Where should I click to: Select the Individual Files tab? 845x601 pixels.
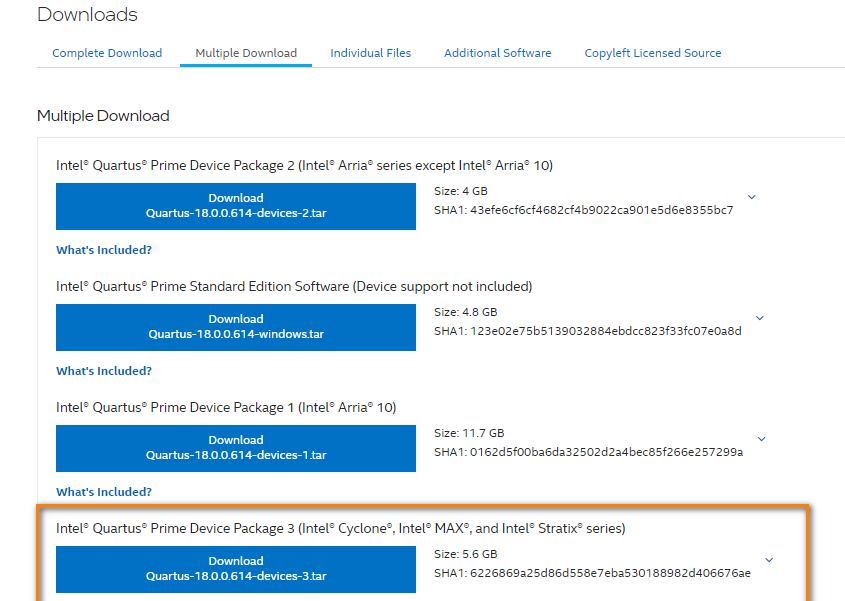(370, 53)
